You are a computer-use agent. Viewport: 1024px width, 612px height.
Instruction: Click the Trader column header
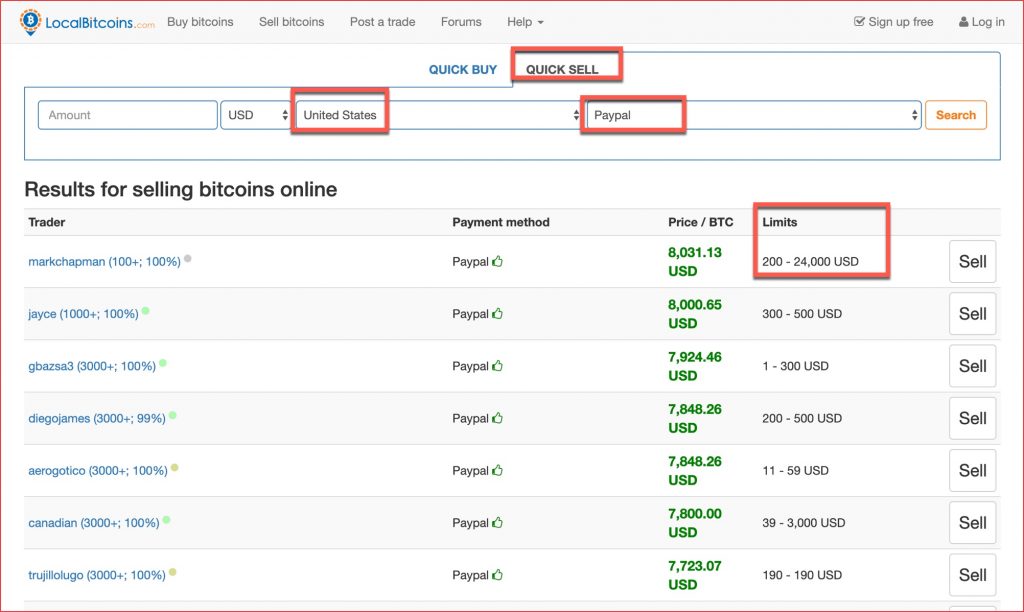47,222
